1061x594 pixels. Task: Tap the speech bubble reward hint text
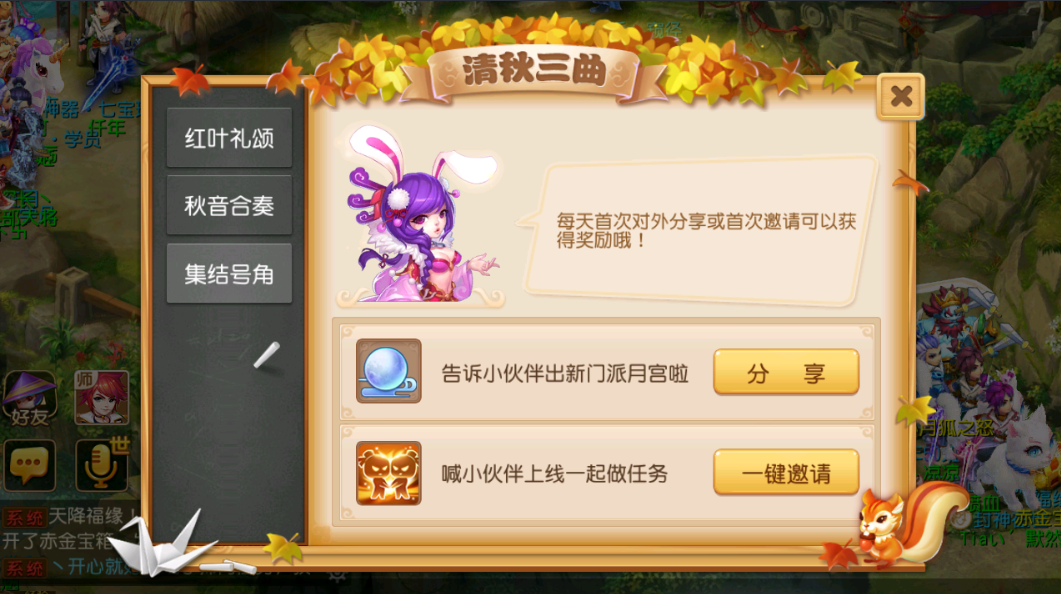pyautogui.click(x=706, y=231)
